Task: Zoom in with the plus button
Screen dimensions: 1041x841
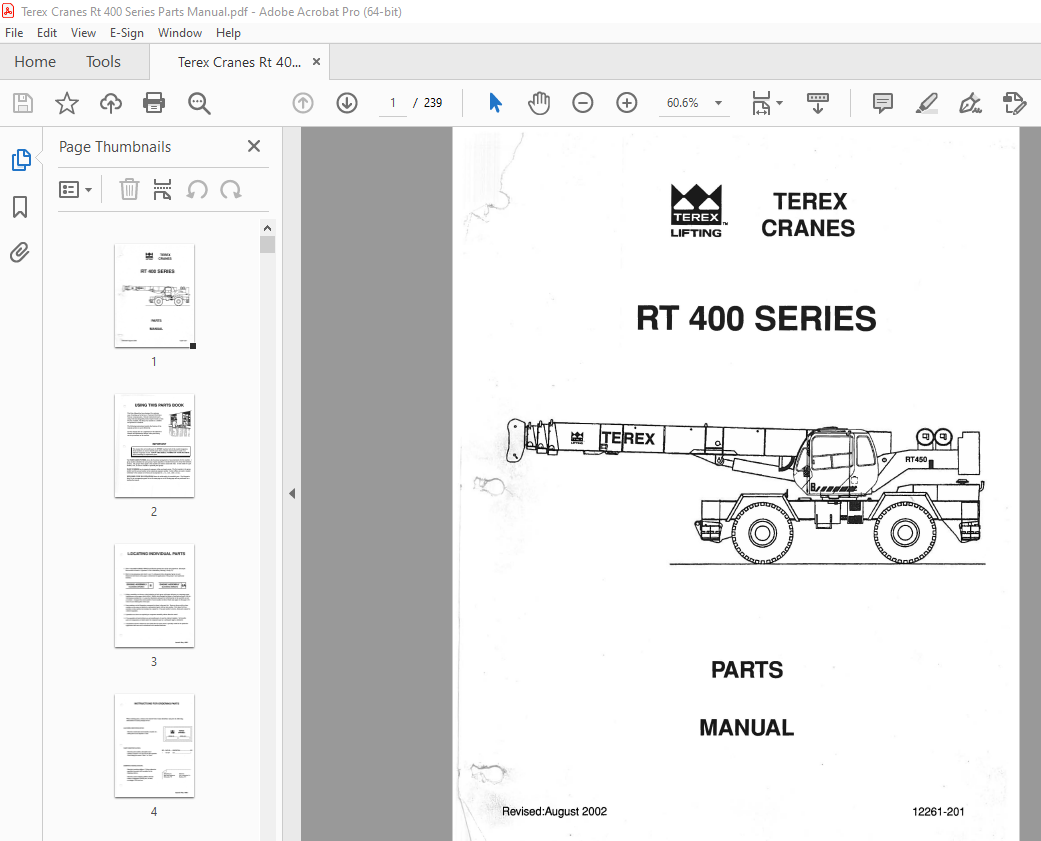Action: tap(626, 103)
